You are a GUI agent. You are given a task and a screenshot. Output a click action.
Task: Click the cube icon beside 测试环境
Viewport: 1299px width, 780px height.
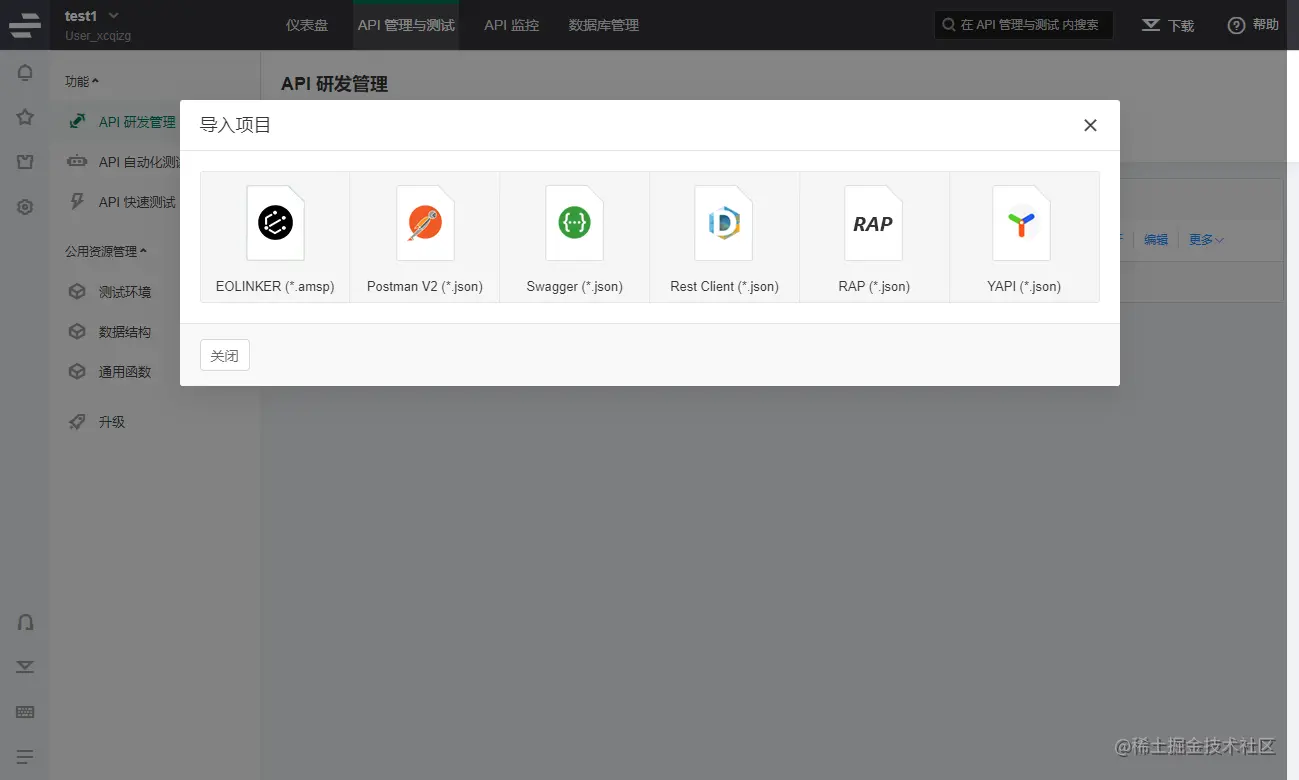76,292
